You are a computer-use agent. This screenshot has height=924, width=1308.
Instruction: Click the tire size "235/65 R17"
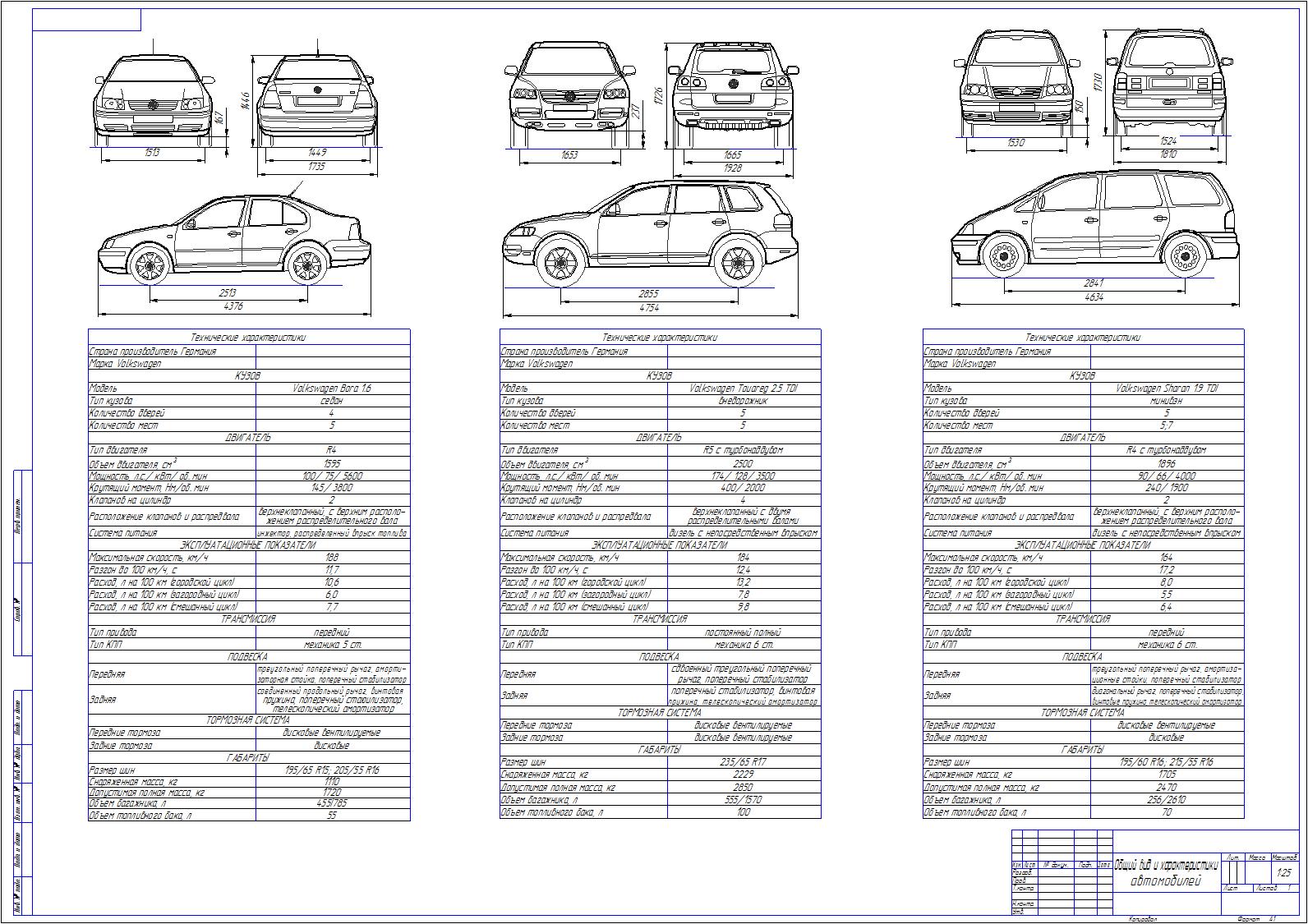tap(744, 762)
